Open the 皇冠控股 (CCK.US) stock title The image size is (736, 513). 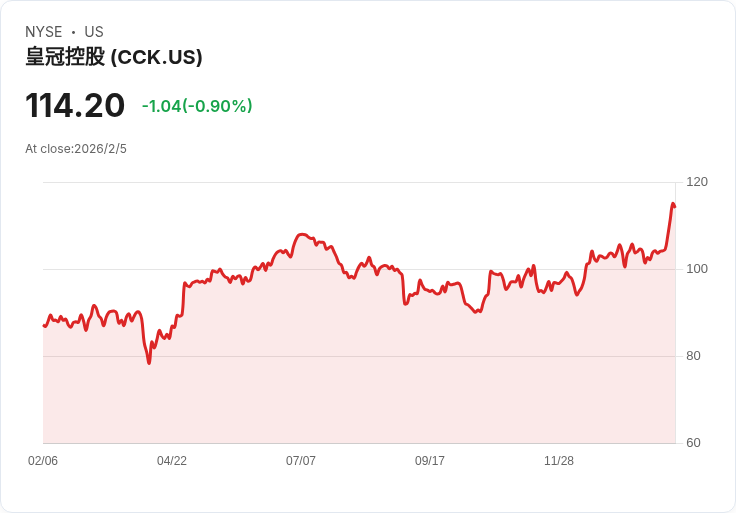pos(114,57)
